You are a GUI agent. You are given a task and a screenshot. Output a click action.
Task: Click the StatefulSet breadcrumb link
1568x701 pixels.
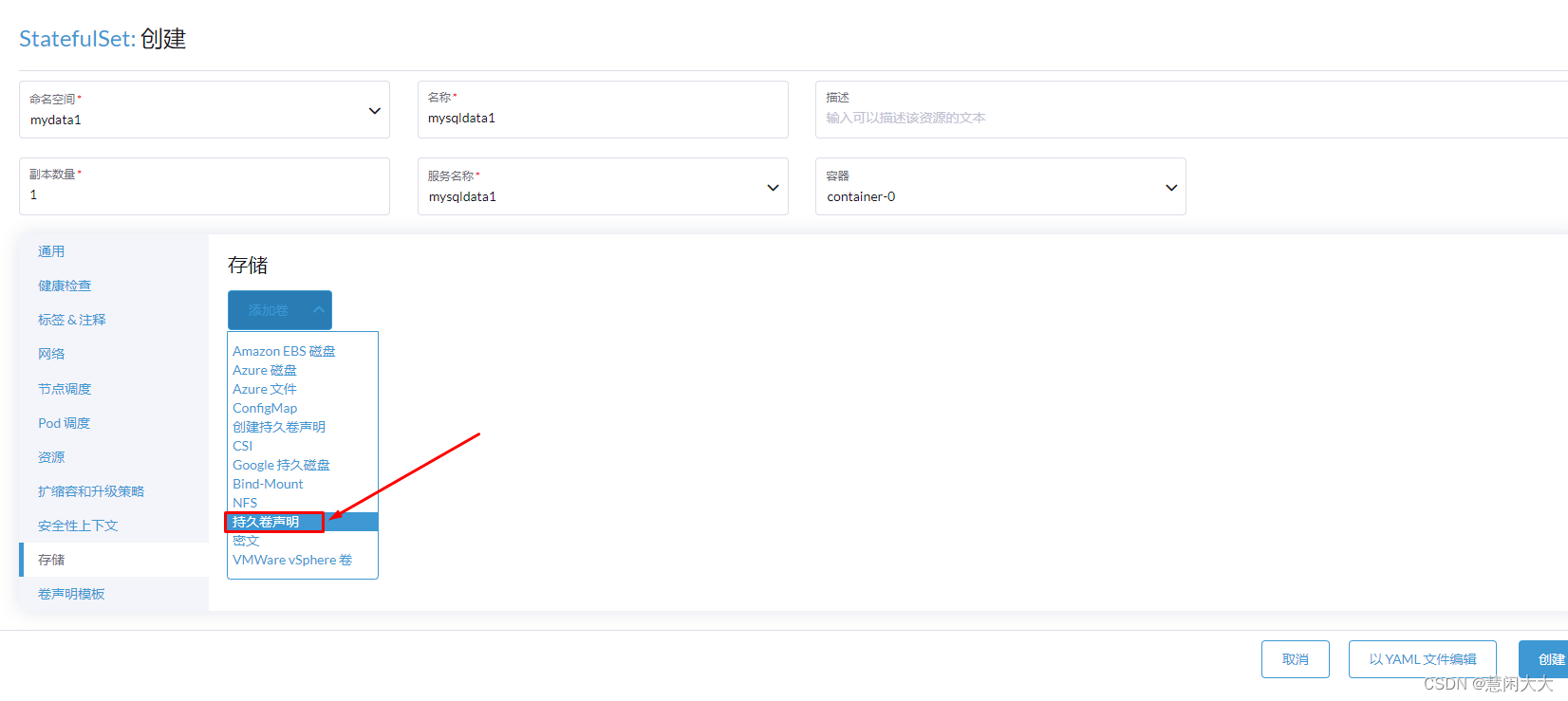point(77,39)
